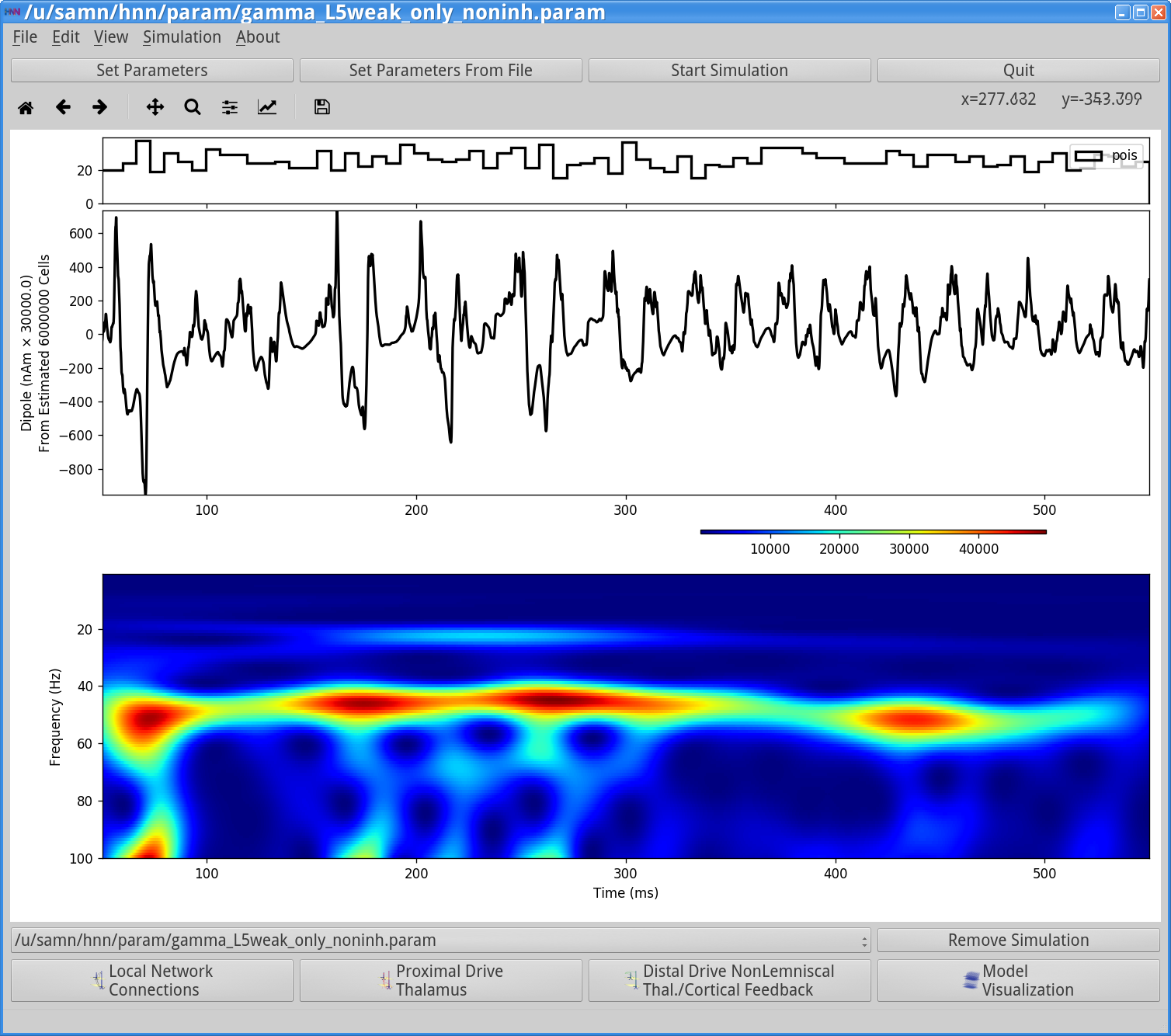Select the Zoom to rectangle tool

[193, 107]
